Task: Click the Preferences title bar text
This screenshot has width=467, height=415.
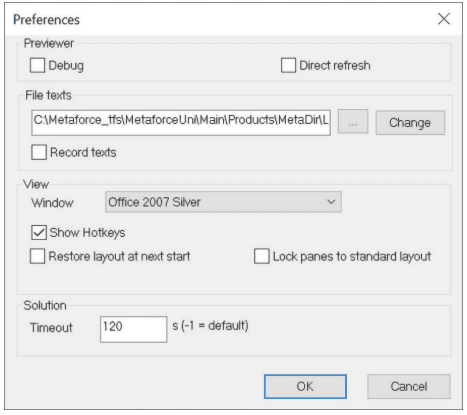Action: (x=46, y=20)
